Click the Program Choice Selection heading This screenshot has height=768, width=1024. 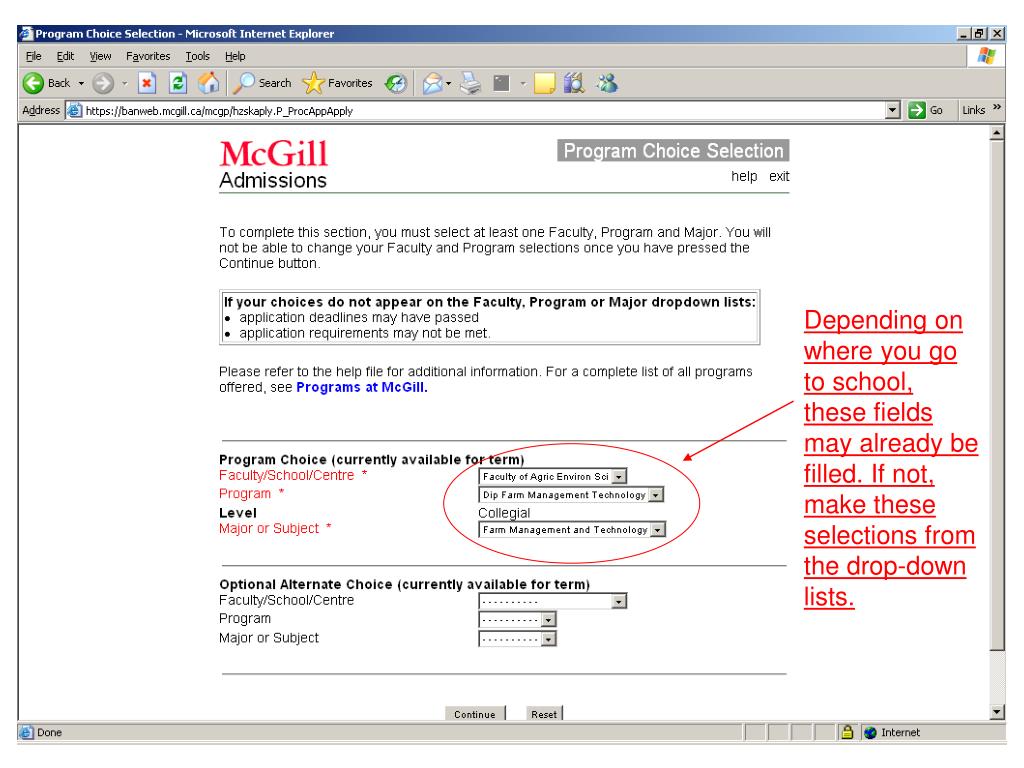tap(673, 150)
